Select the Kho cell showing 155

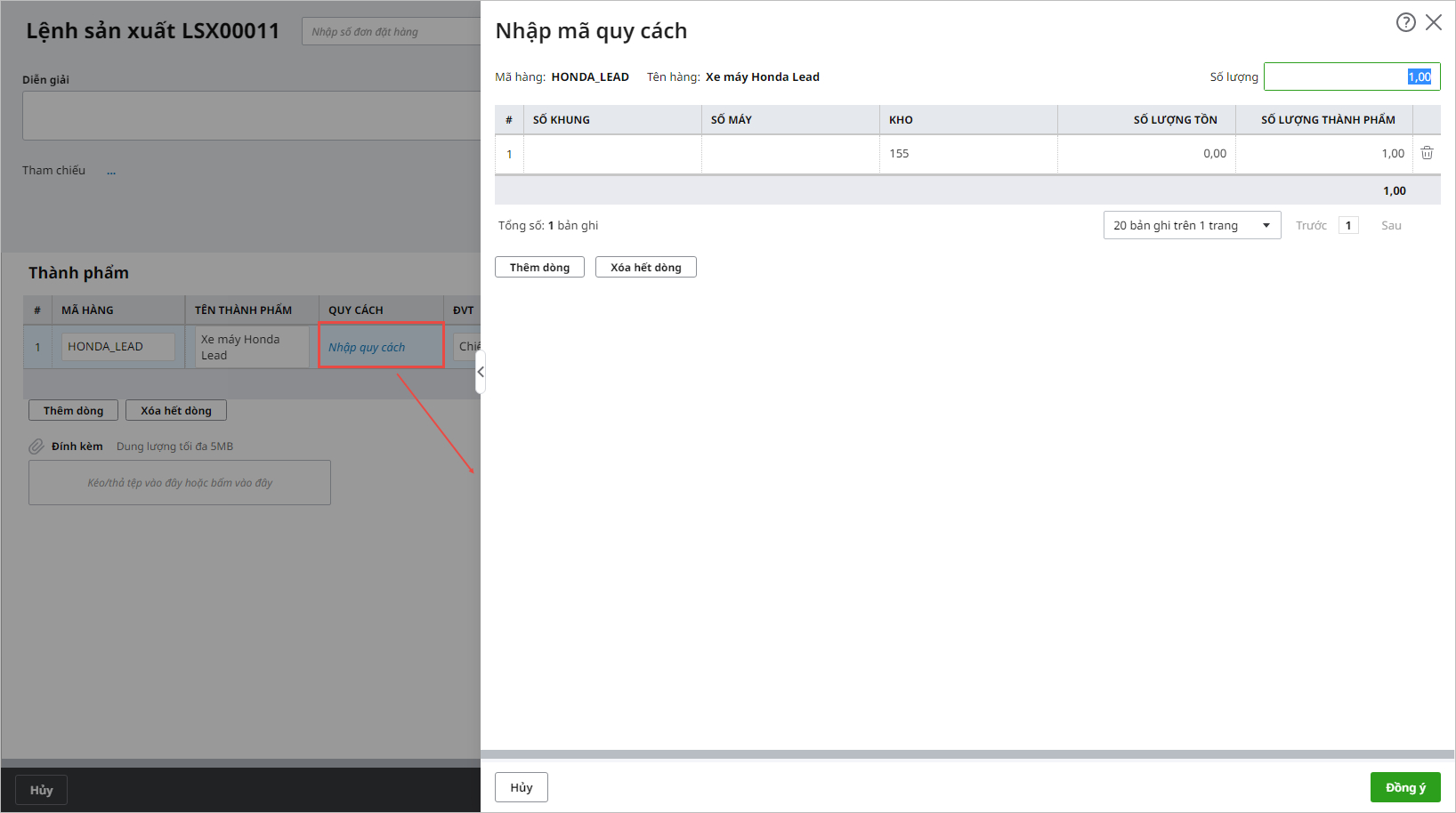coord(967,154)
